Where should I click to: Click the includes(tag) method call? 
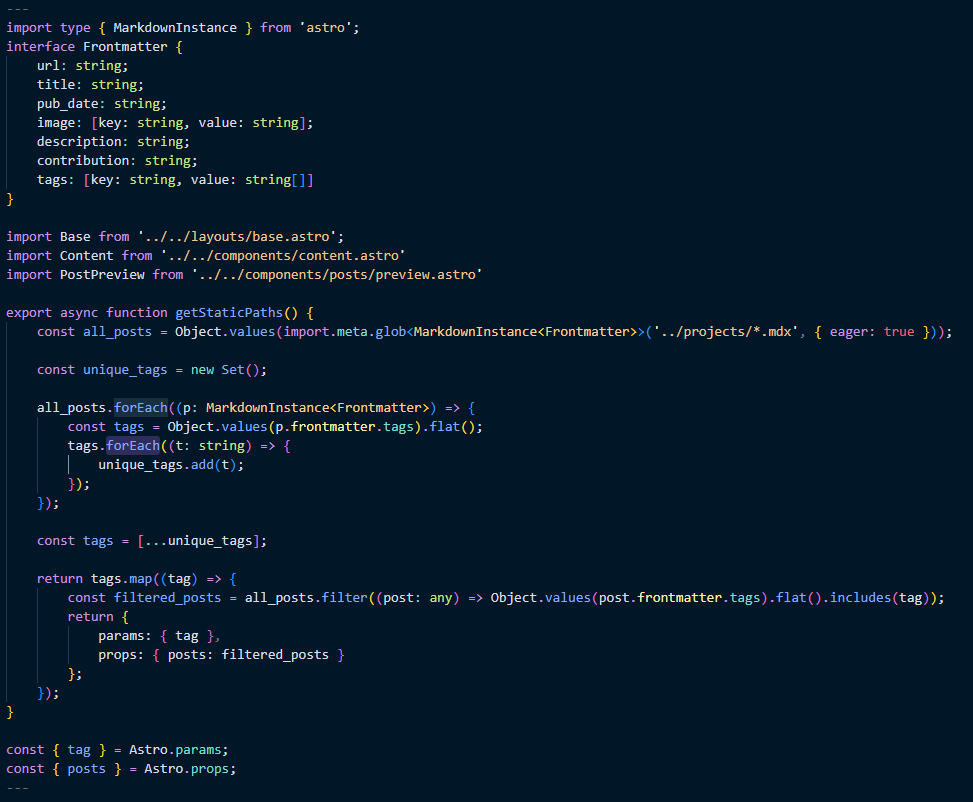coord(880,597)
